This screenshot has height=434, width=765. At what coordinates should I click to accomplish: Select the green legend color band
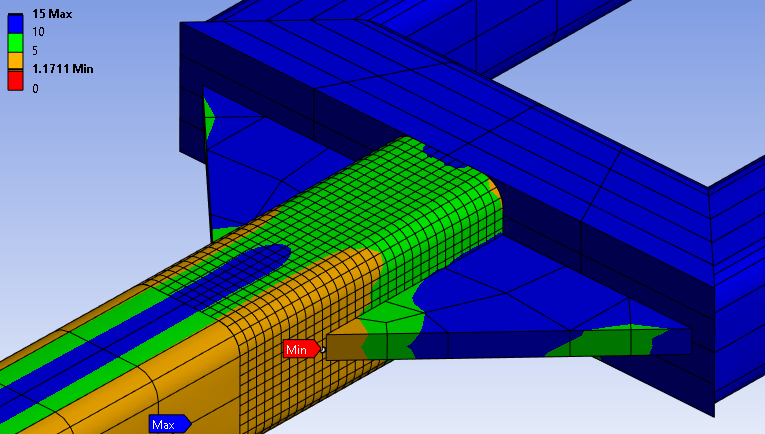pos(14,45)
